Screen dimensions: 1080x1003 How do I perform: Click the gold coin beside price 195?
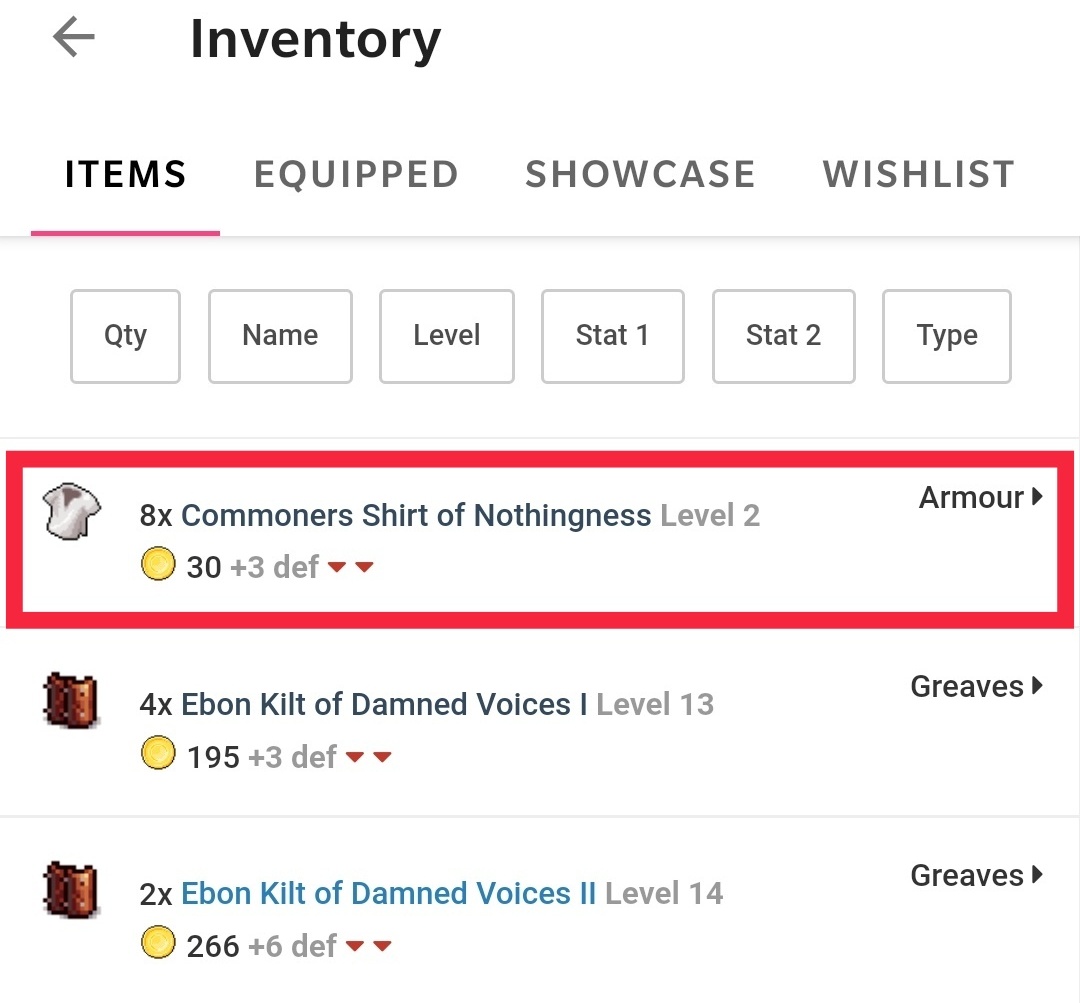coord(158,755)
